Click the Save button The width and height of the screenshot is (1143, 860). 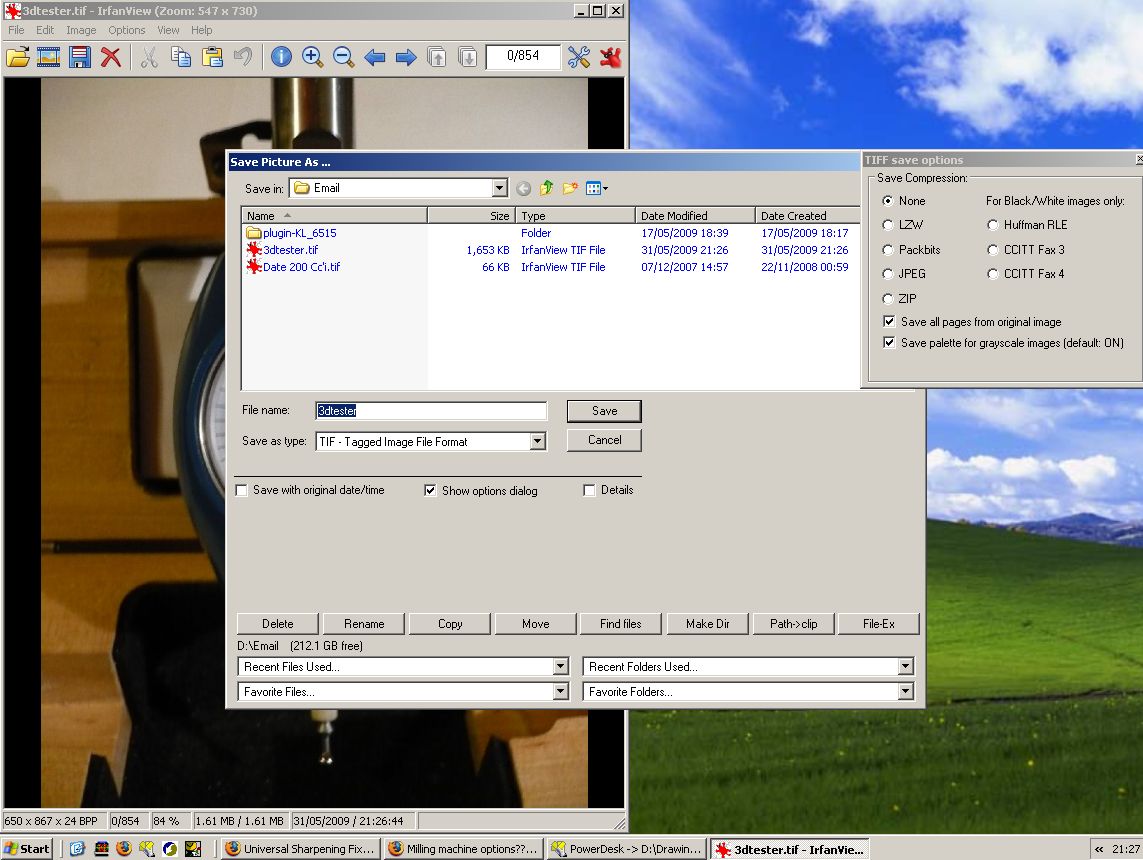coord(604,411)
